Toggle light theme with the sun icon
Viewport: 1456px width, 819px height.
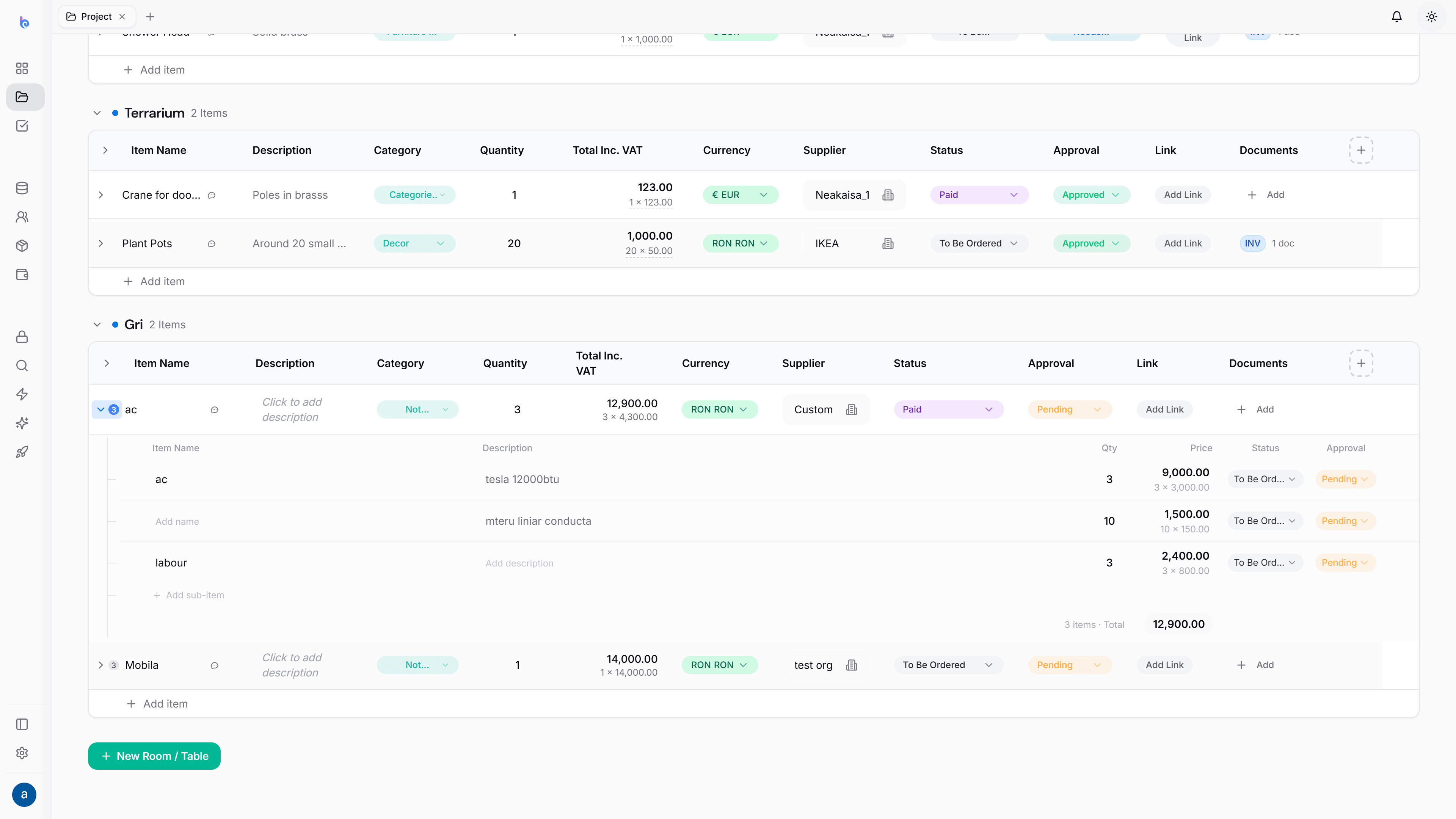[x=1432, y=17]
